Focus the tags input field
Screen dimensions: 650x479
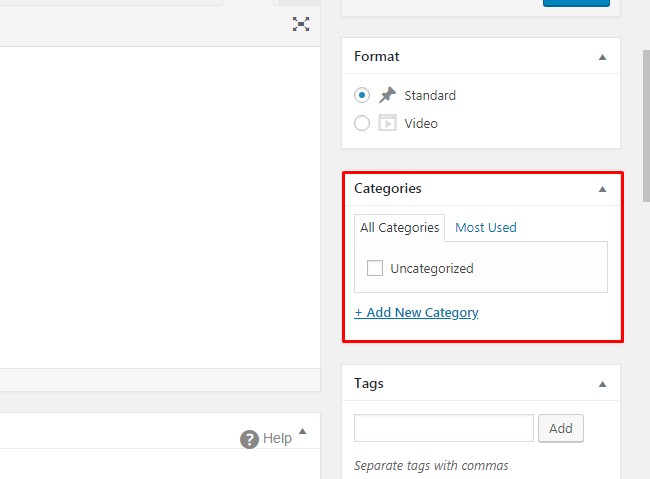click(444, 428)
